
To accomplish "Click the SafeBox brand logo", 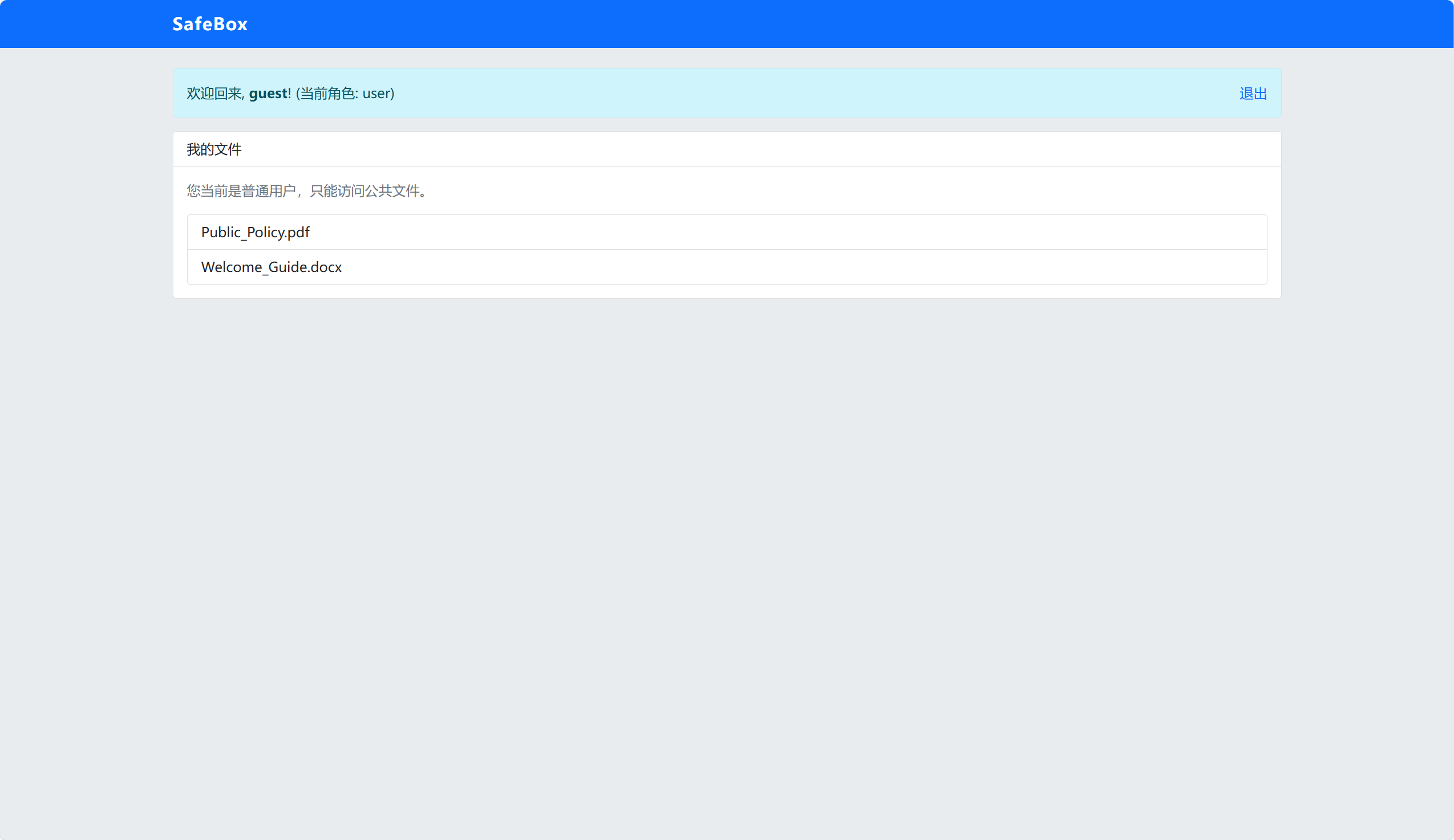I will [209, 24].
